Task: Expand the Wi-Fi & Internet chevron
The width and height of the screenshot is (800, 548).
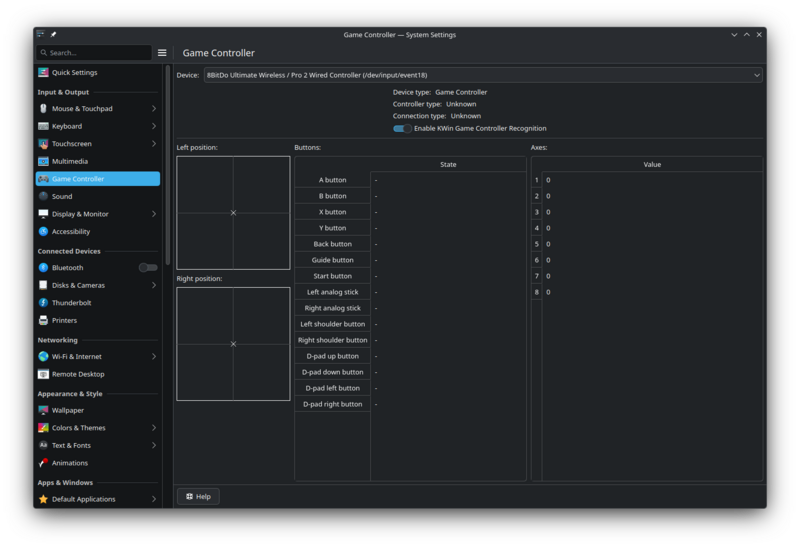Action: point(153,357)
